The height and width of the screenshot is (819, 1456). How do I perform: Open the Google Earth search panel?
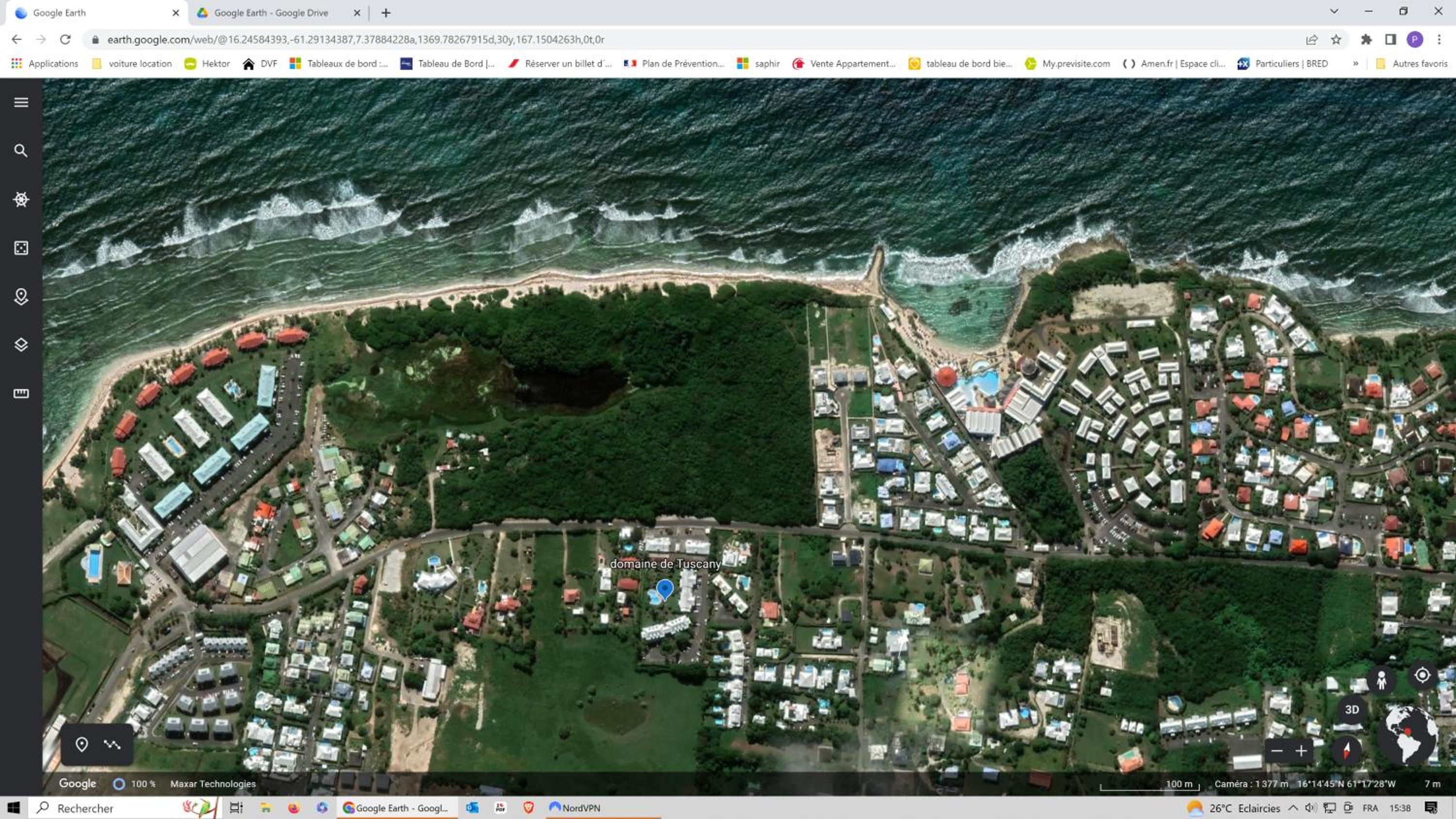point(21,150)
